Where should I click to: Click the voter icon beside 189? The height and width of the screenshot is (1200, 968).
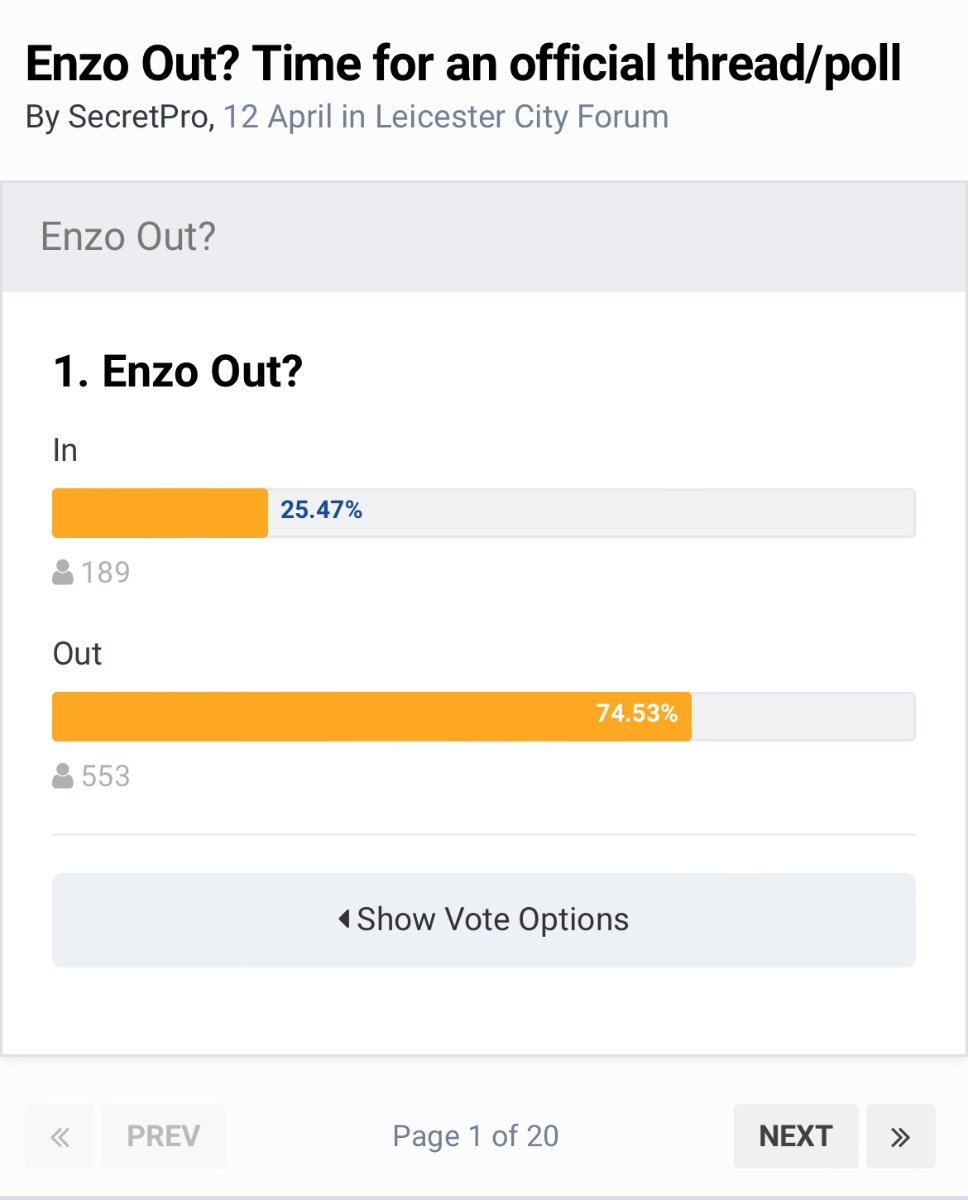tap(63, 572)
